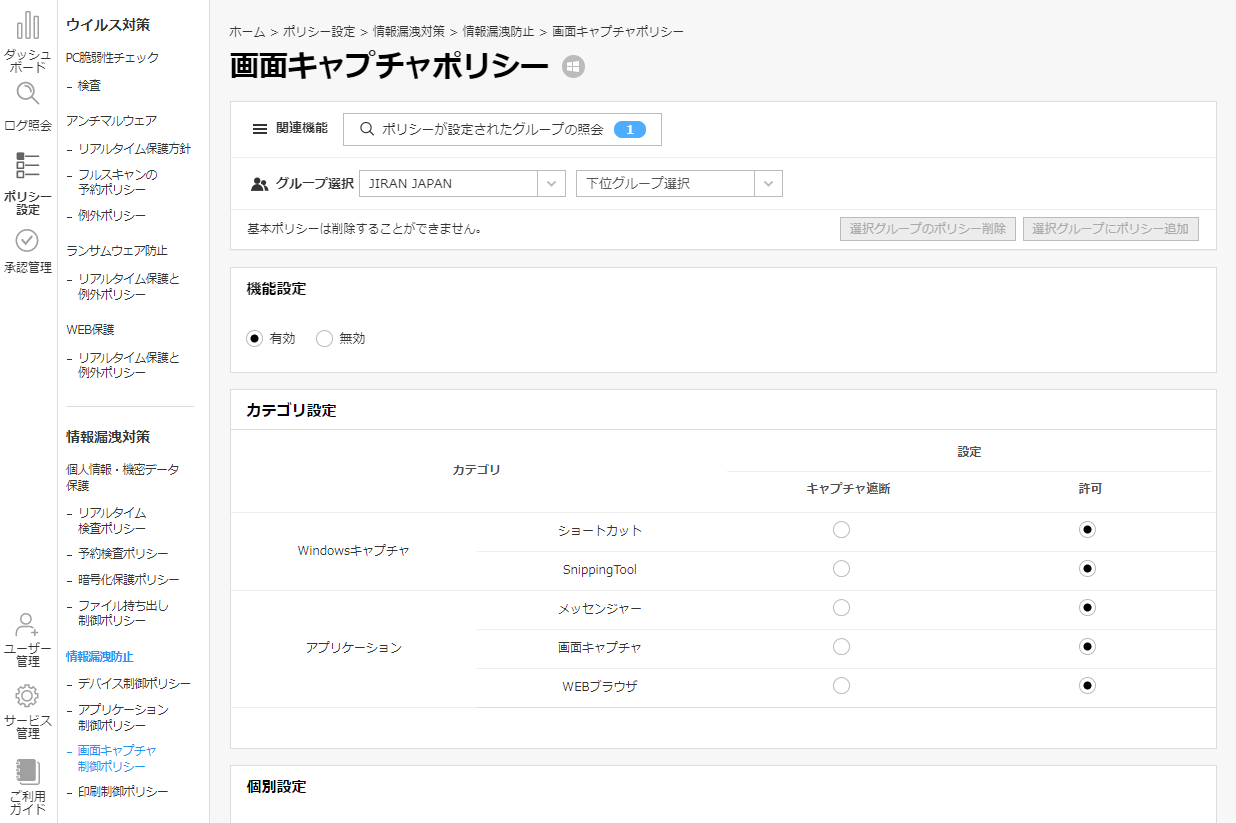Click the ご利用ガイド book icon

point(27,773)
